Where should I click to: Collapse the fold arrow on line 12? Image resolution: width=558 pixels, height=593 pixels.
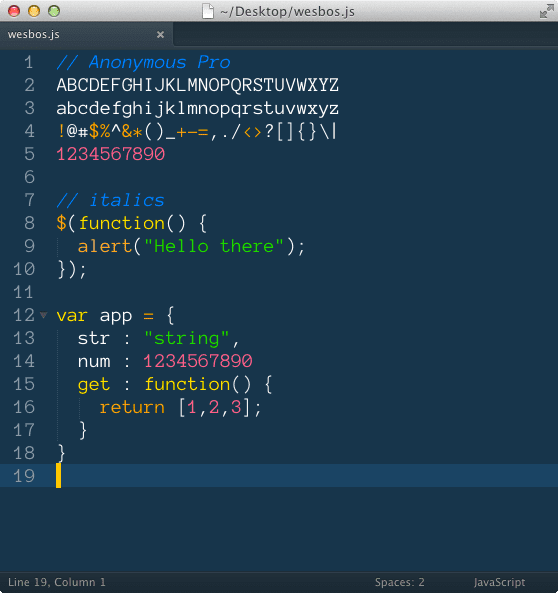[44, 315]
